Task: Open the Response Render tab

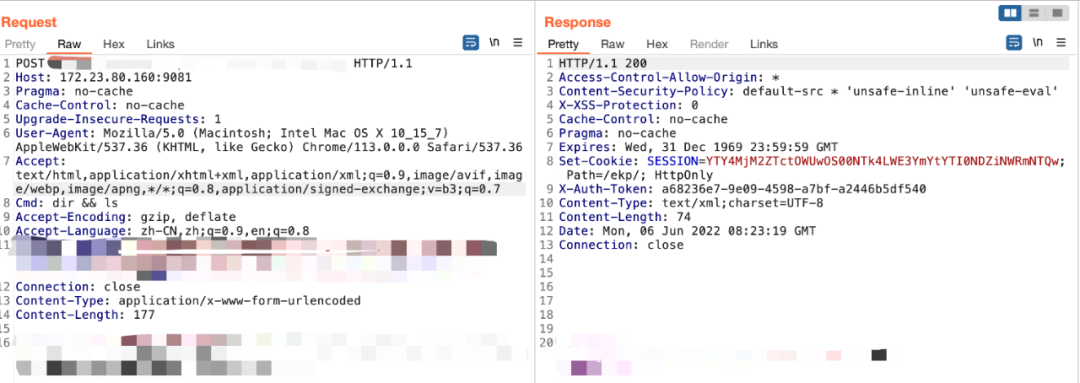Action: (709, 44)
